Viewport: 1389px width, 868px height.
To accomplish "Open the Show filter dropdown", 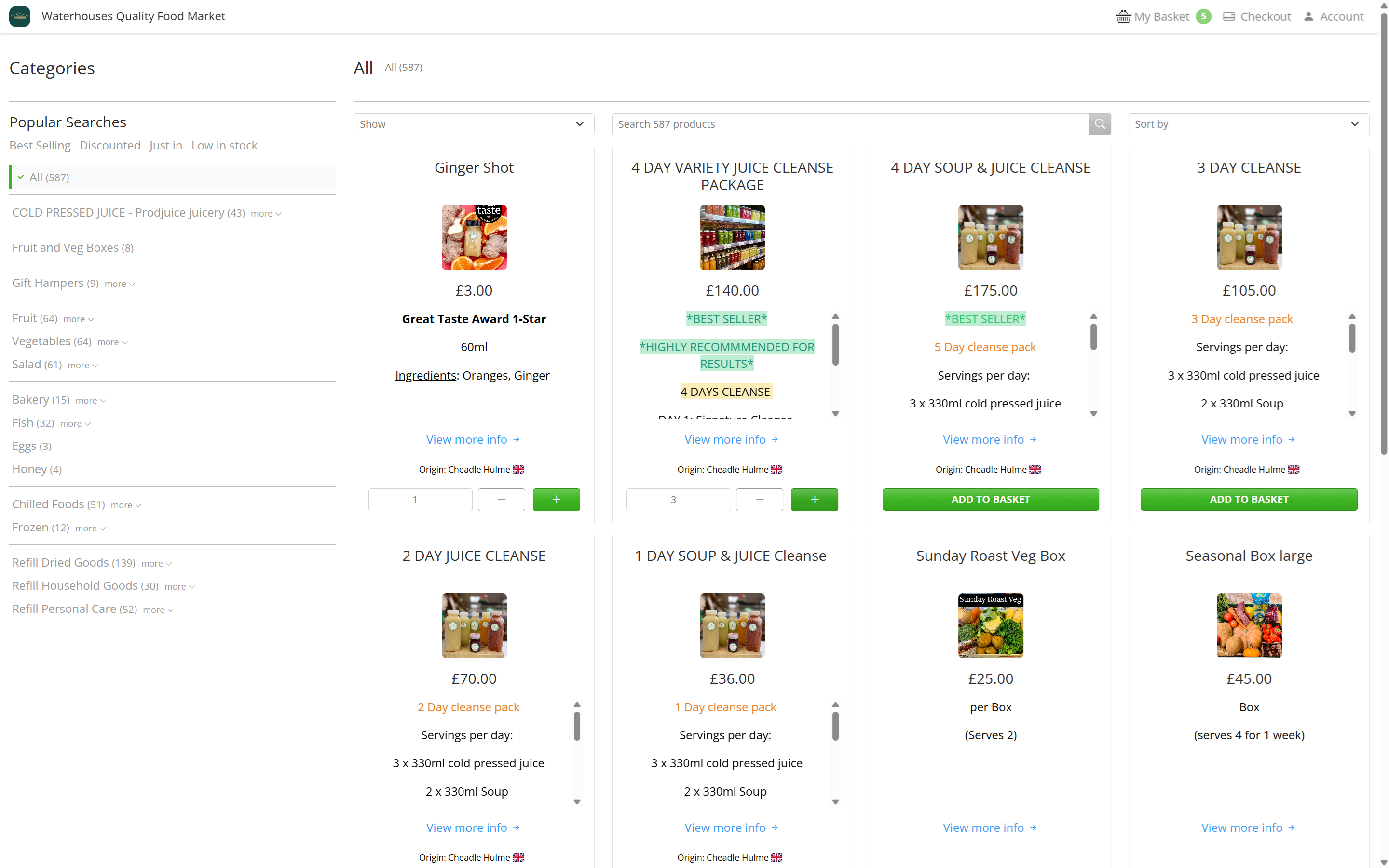I will (x=474, y=124).
